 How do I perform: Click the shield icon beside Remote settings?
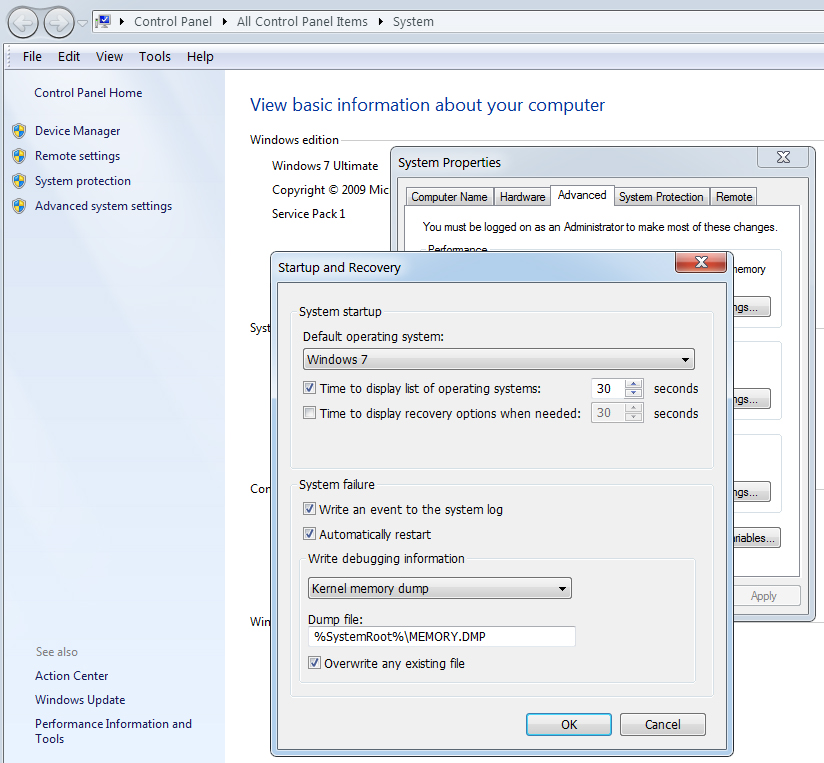tap(19, 156)
